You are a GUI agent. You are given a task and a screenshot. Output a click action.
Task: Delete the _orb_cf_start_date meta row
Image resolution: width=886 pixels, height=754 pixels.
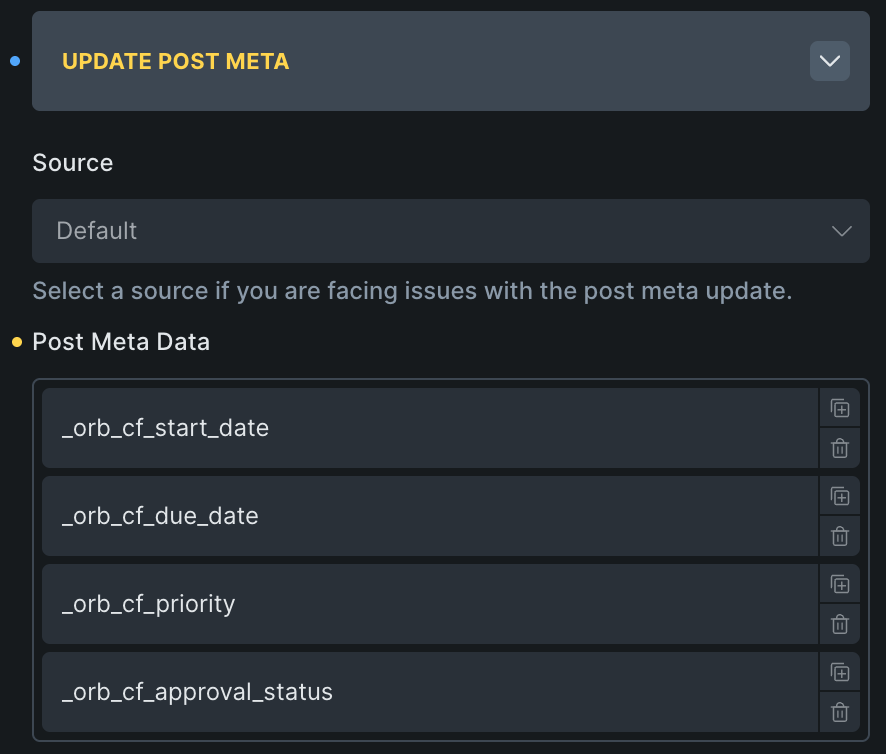pos(840,449)
